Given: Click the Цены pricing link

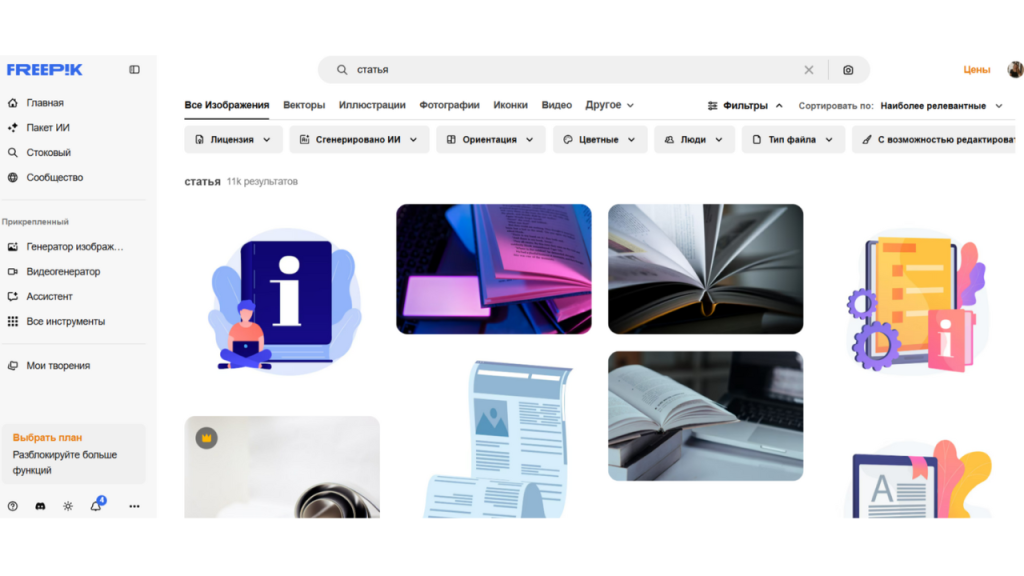Looking at the screenshot, I should coord(976,70).
